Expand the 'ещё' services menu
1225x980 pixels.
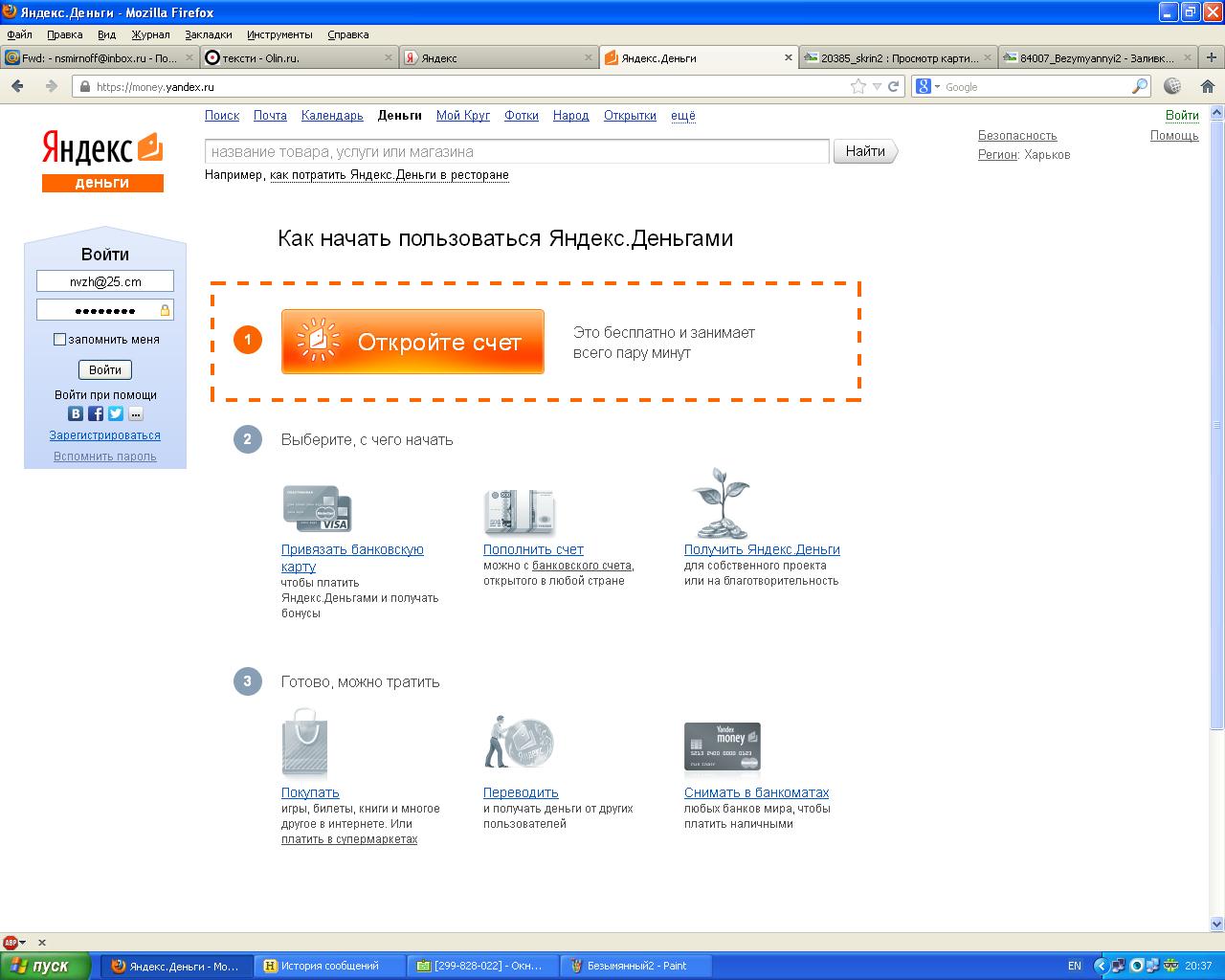pyautogui.click(x=683, y=115)
